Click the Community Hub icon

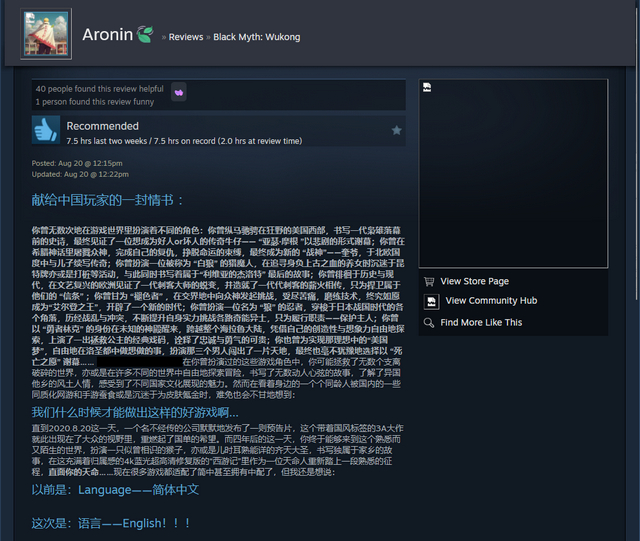coord(431,302)
